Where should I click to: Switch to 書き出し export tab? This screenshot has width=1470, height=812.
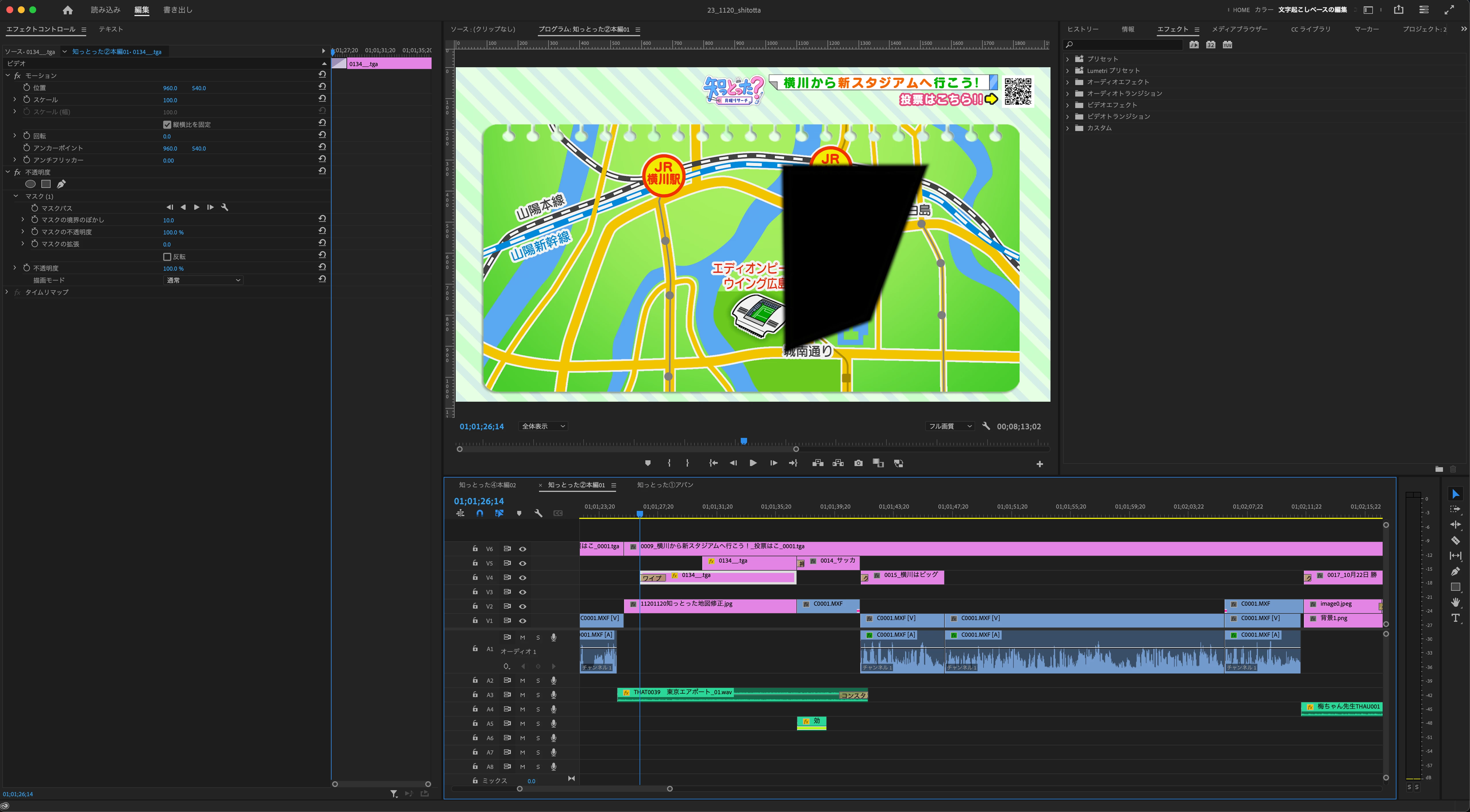tap(178, 10)
